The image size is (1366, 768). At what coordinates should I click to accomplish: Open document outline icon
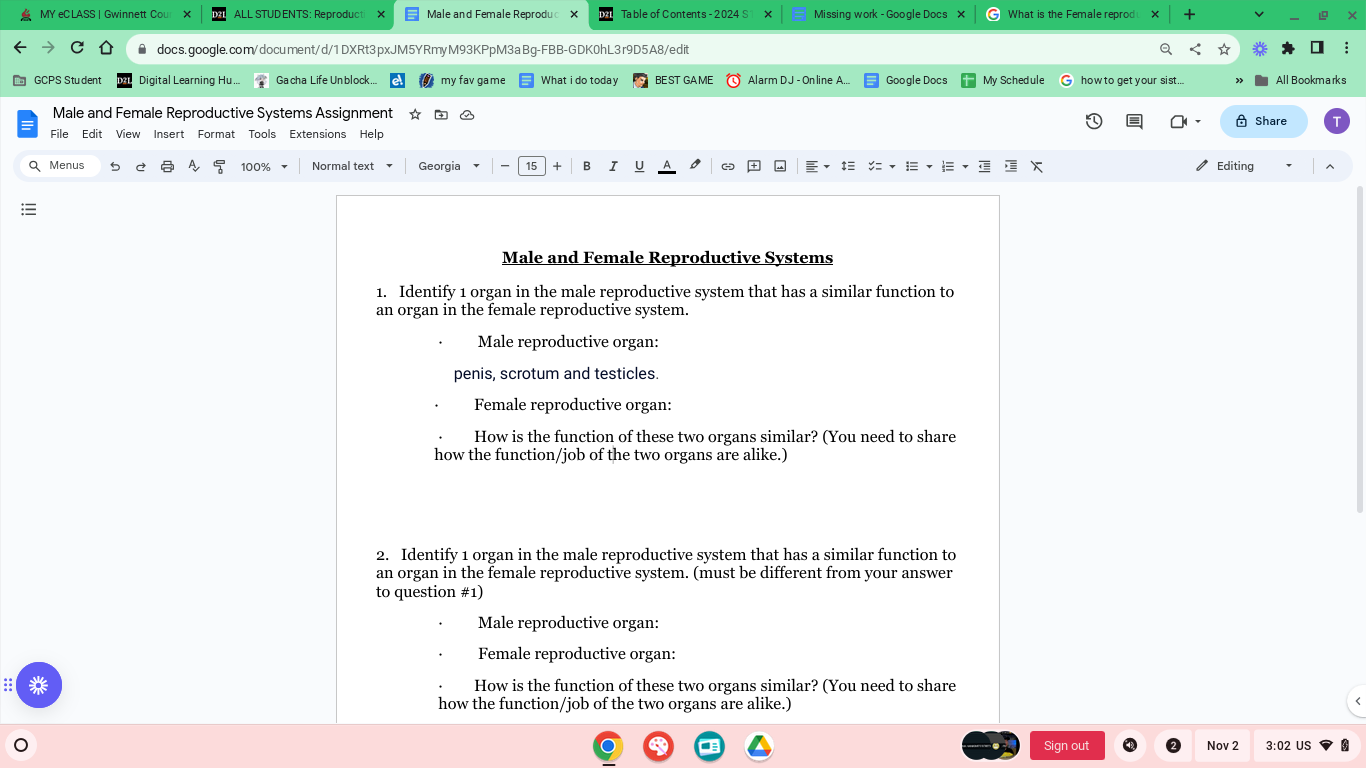(29, 209)
